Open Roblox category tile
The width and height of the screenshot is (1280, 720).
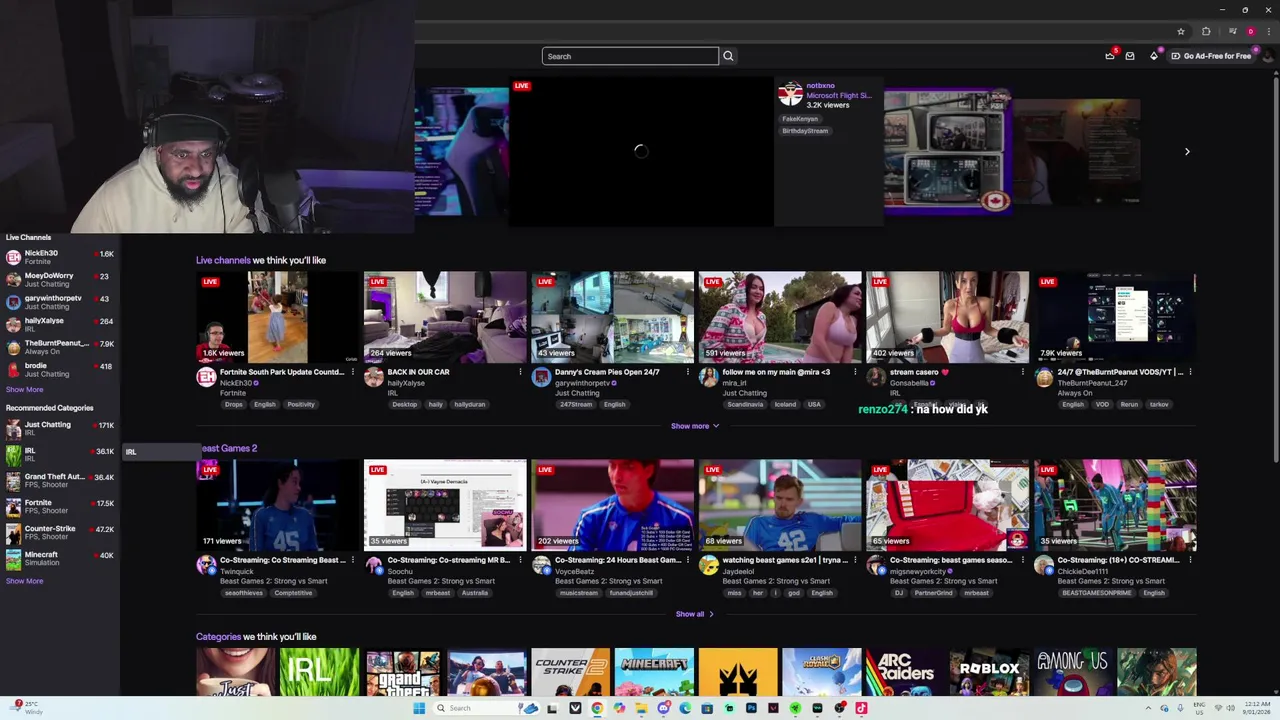point(989,672)
